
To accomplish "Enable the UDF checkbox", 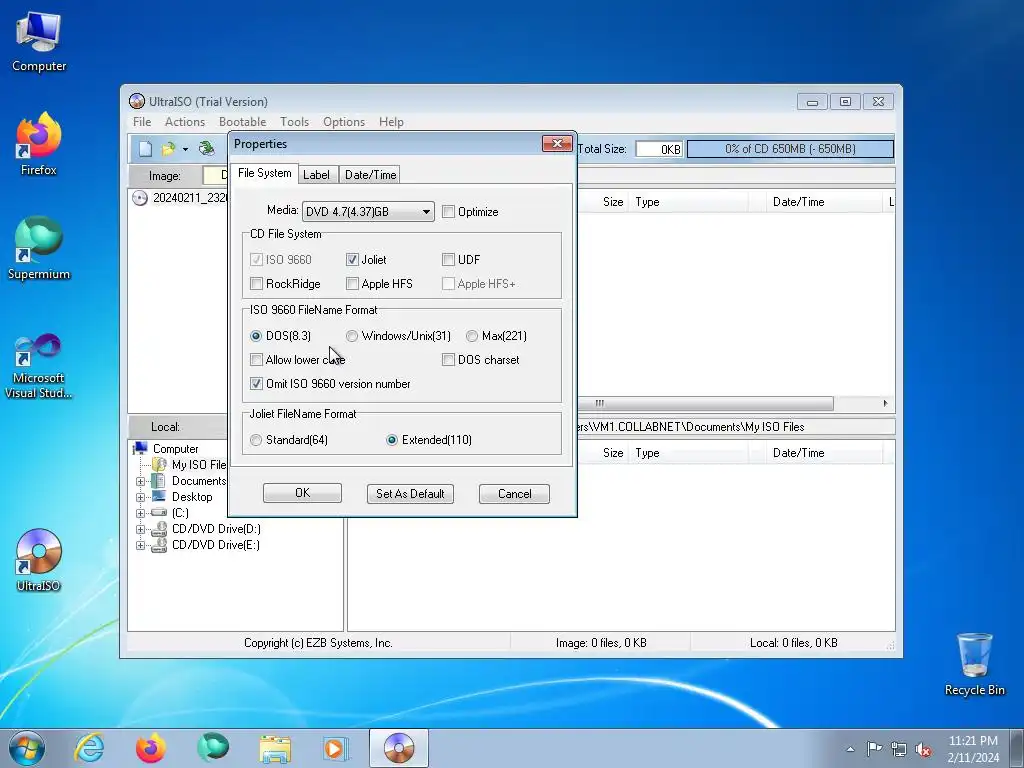I will [x=448, y=259].
